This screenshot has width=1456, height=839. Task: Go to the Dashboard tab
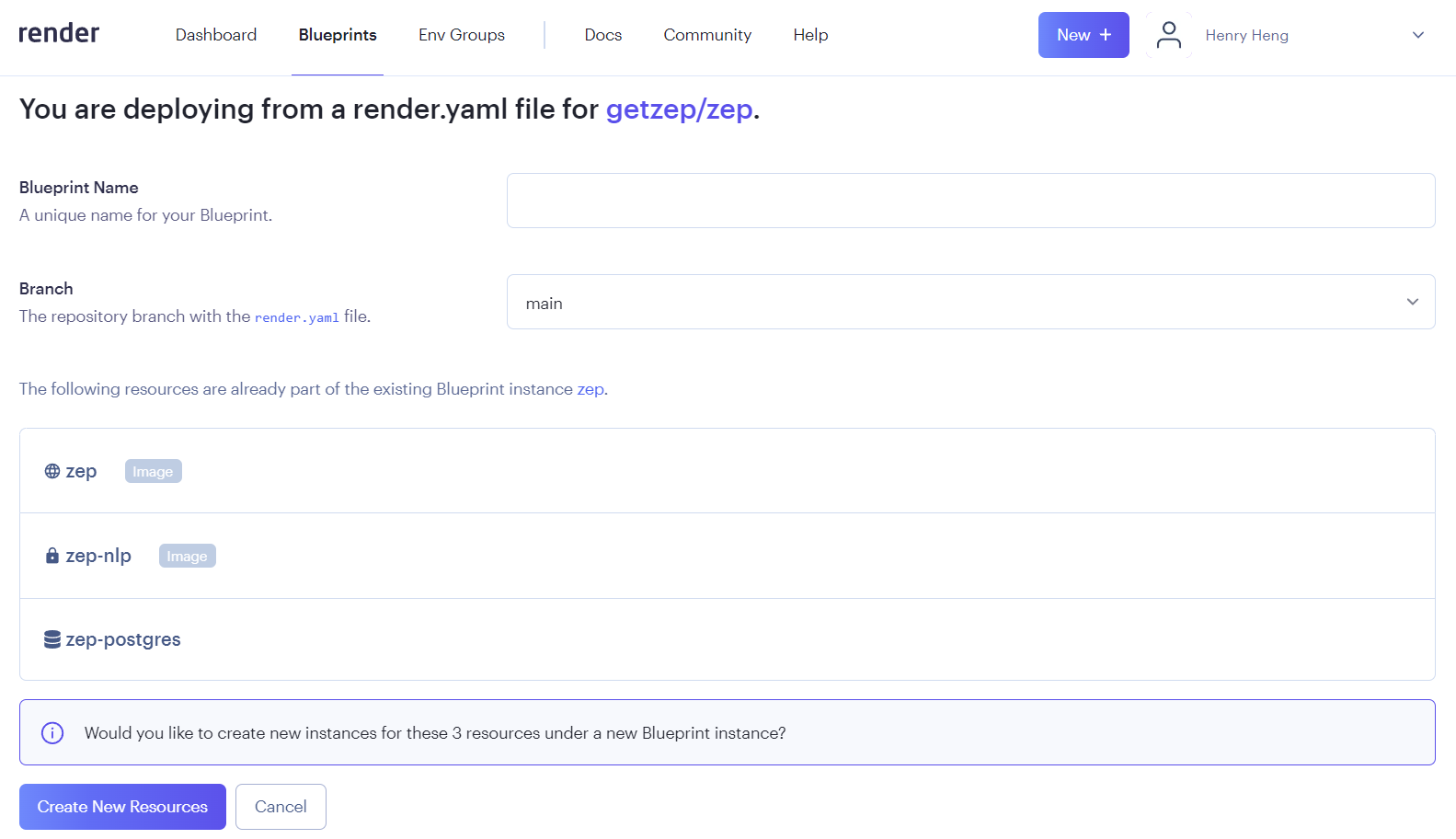coord(216,35)
